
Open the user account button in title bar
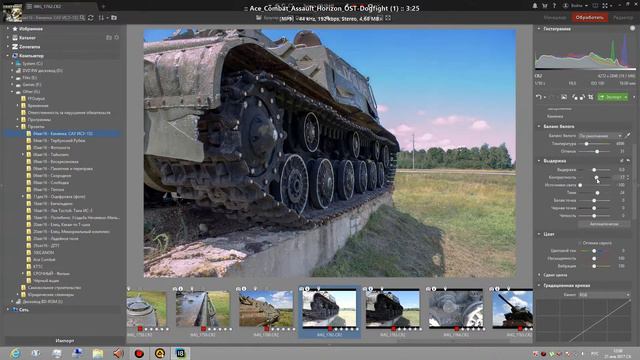(576, 6)
